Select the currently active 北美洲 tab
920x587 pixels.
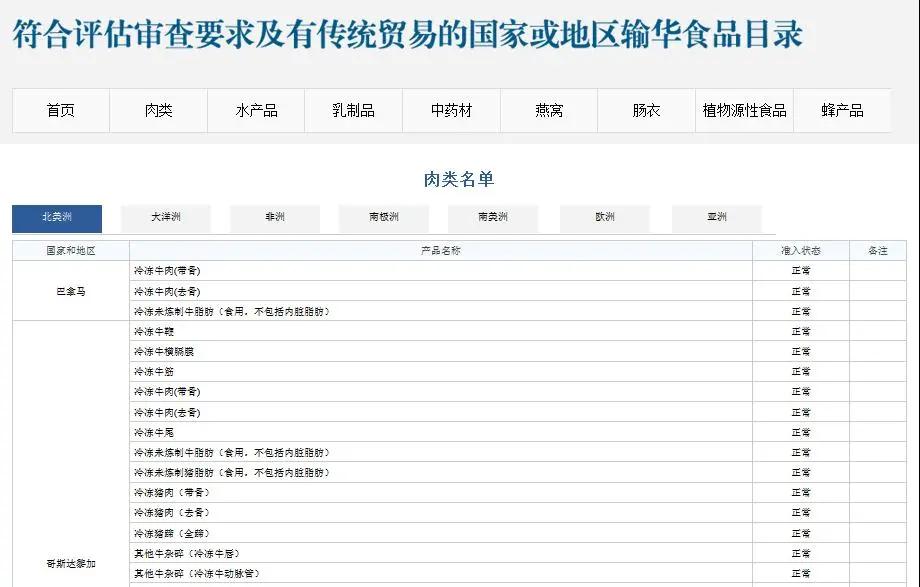57,217
